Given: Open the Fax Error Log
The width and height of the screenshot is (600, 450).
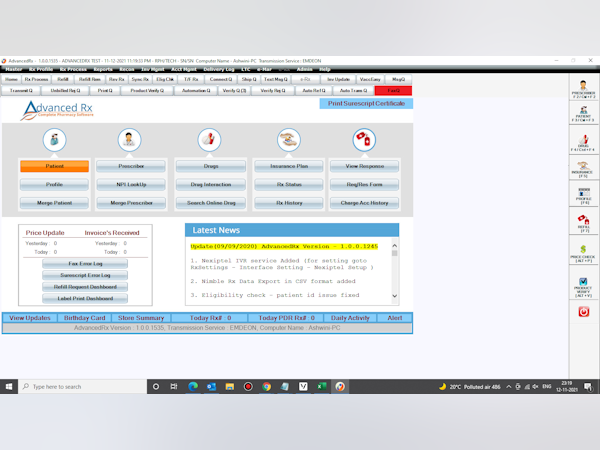Looking at the screenshot, I should click(85, 264).
